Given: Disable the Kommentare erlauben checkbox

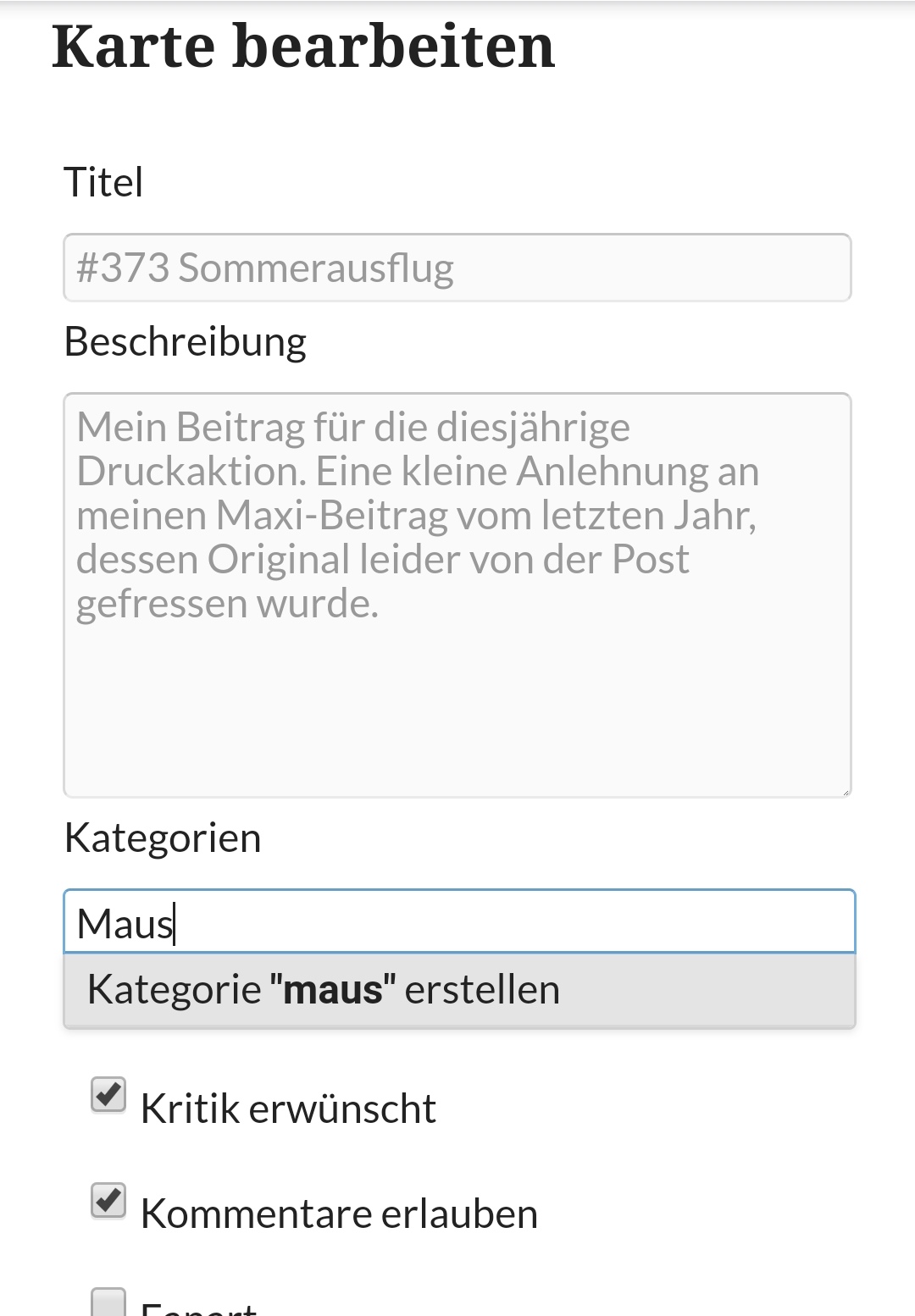Looking at the screenshot, I should [x=108, y=1200].
